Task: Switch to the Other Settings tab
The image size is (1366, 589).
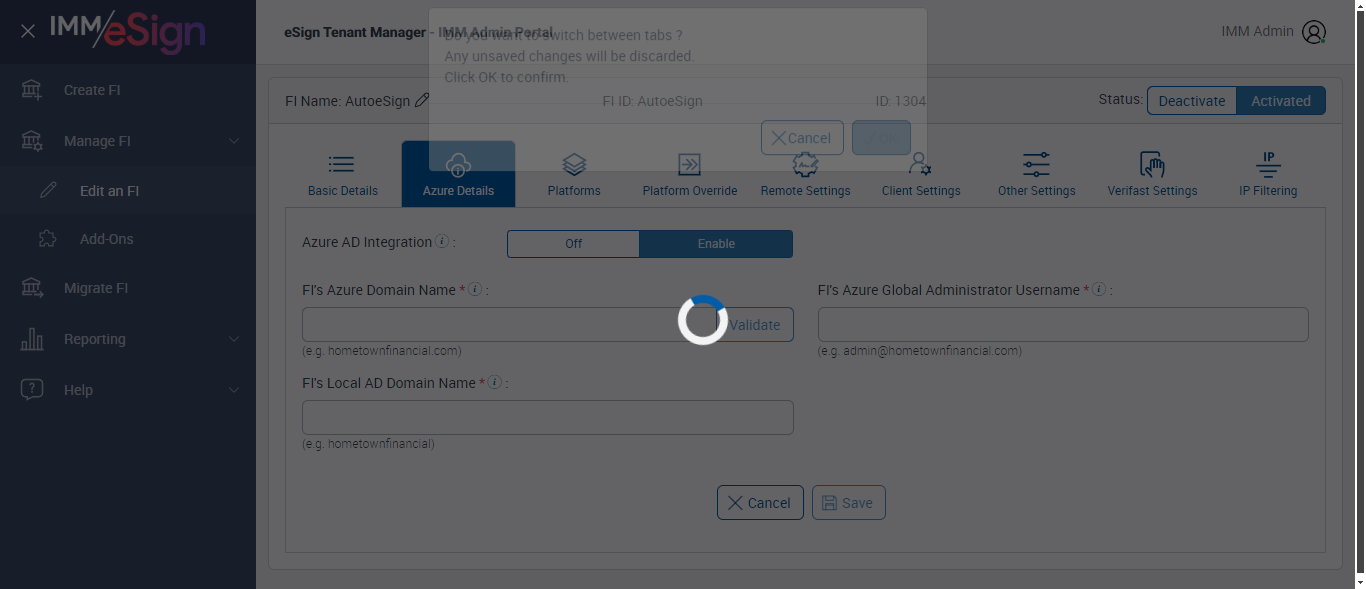Action: tap(1037, 174)
